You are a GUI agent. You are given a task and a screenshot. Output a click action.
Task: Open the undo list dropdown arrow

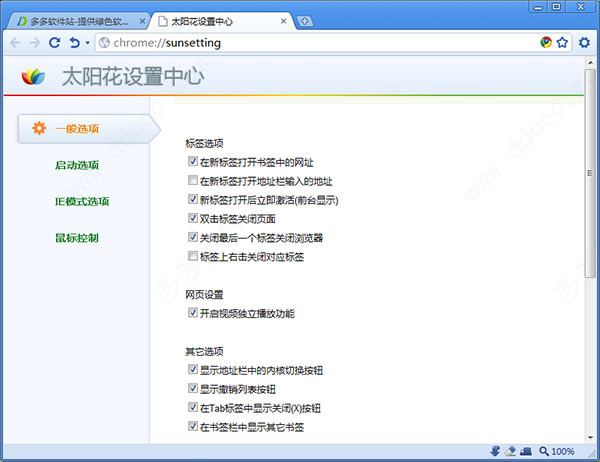88,42
